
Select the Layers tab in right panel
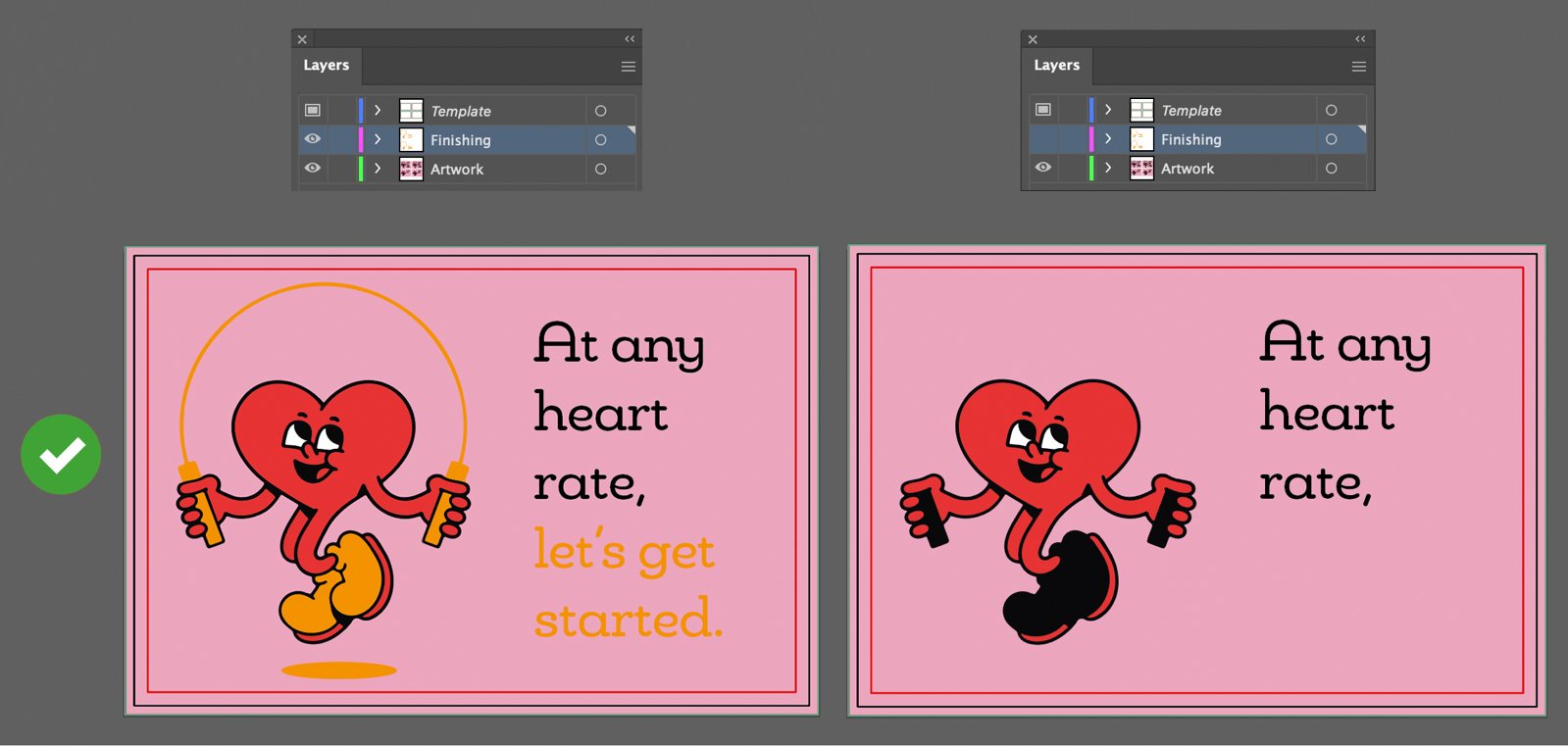tap(1056, 66)
